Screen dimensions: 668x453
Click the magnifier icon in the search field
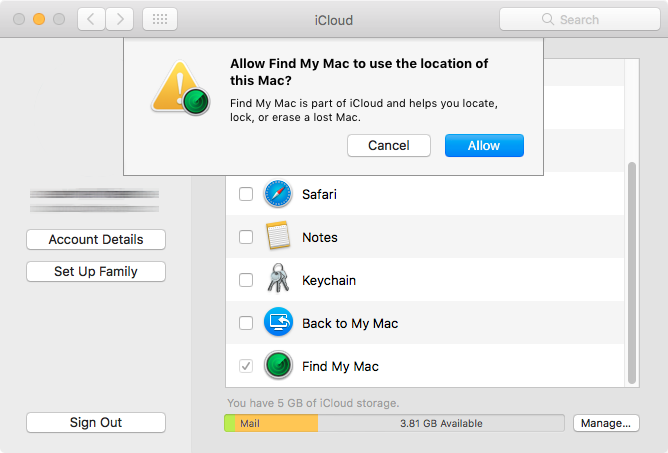547,19
